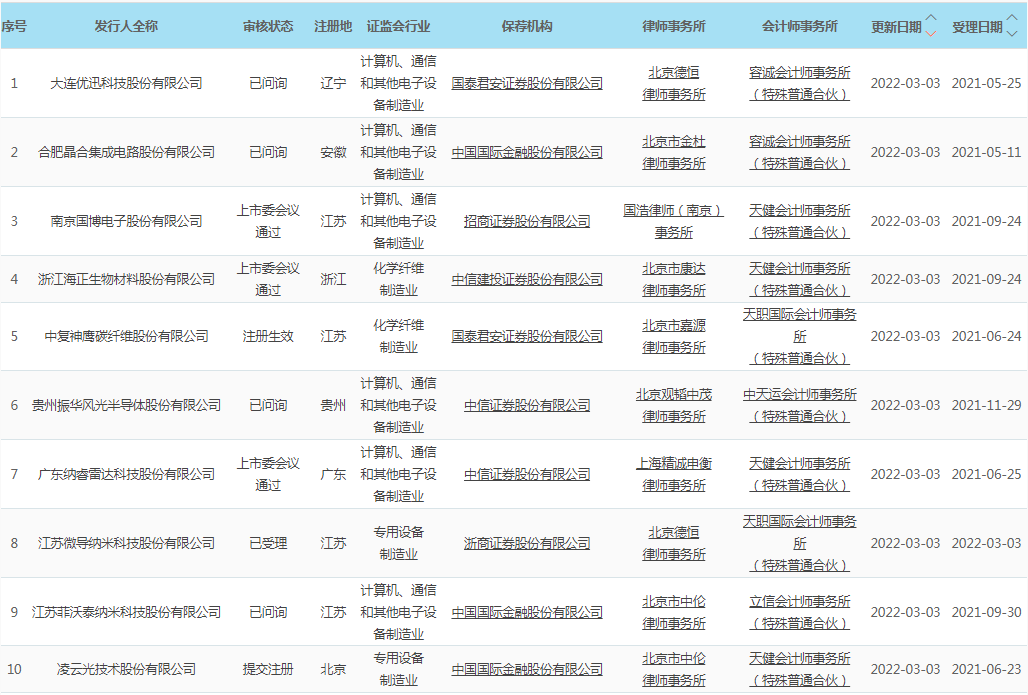Select 凌云光技术股份有限公司 issuer row
Viewport: 1028px width, 695px height.
126,669
